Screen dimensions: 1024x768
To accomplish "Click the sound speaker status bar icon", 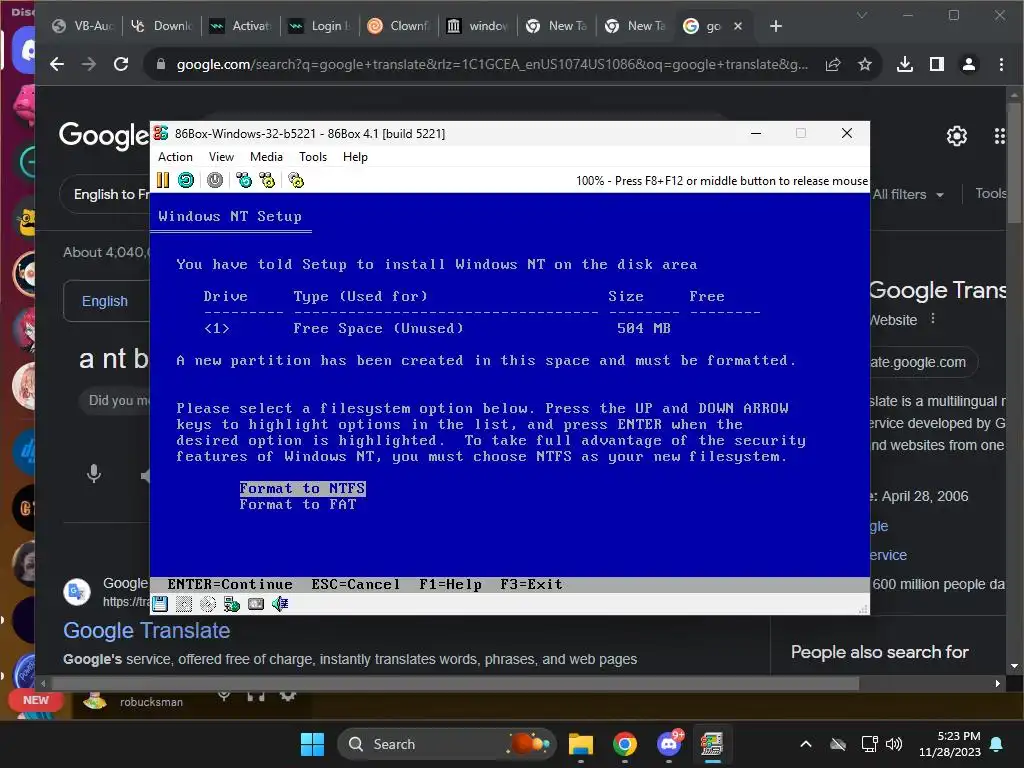I will (280, 604).
